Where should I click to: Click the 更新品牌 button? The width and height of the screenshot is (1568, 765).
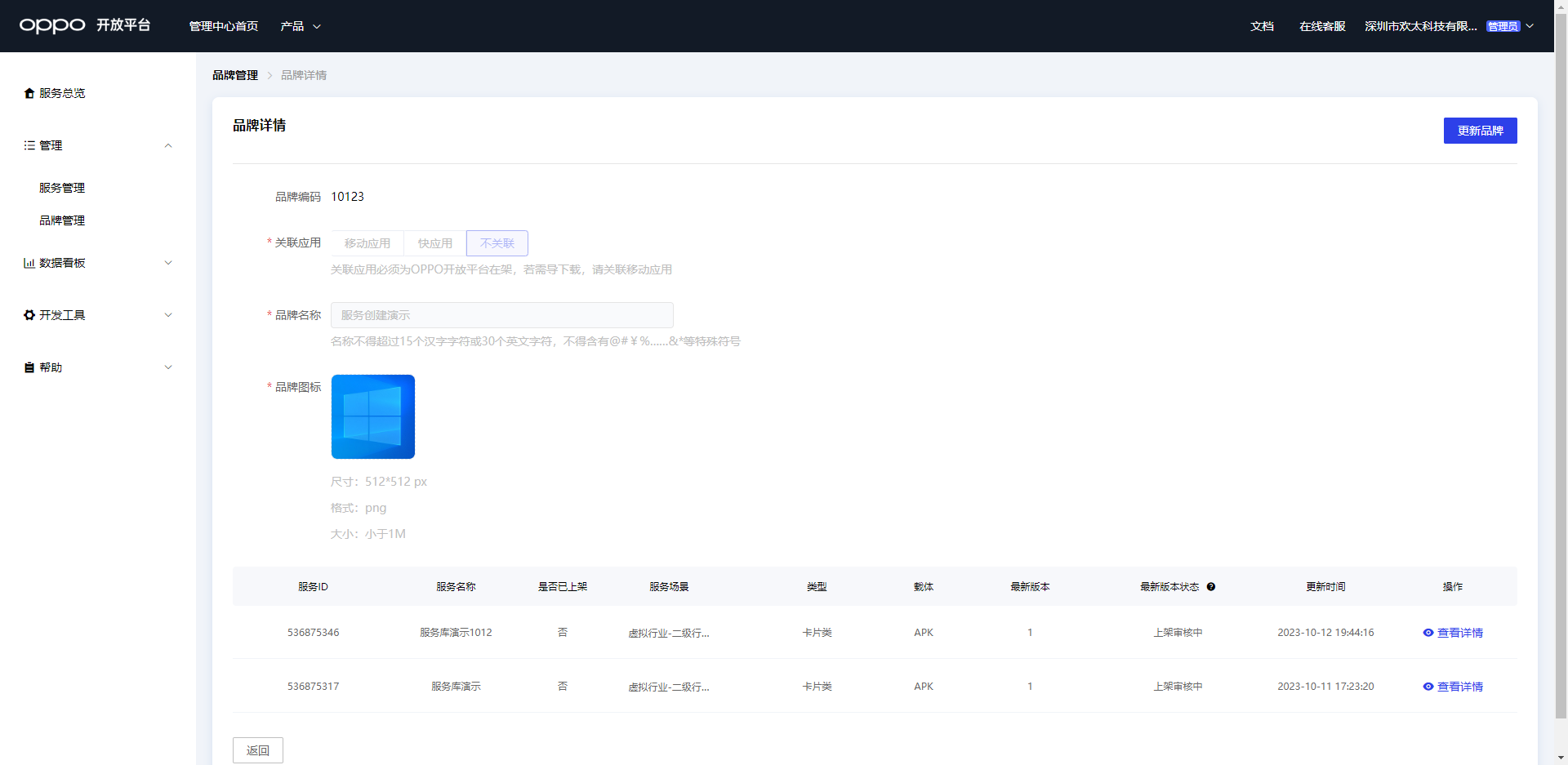[x=1480, y=131]
